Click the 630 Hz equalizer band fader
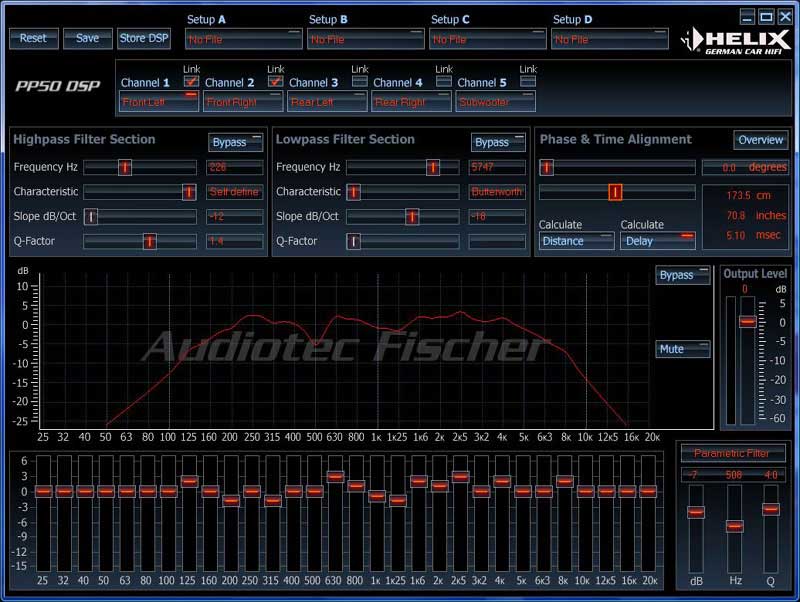This screenshot has height=602, width=800. (x=335, y=477)
